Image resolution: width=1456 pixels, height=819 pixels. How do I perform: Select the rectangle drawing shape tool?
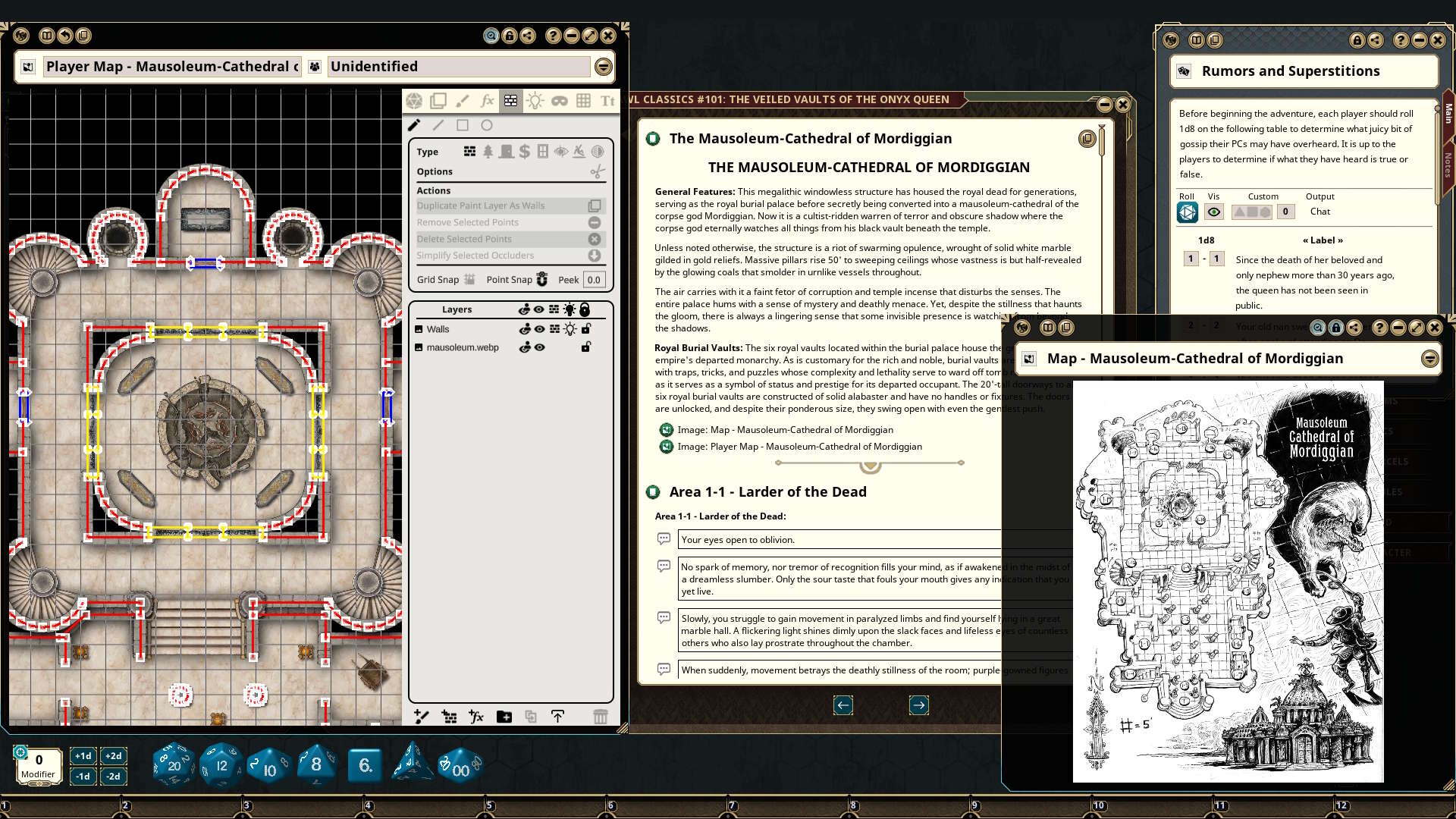[464, 125]
